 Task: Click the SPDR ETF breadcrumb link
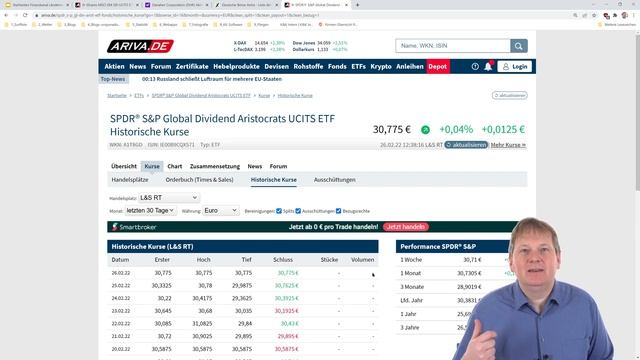(201, 96)
